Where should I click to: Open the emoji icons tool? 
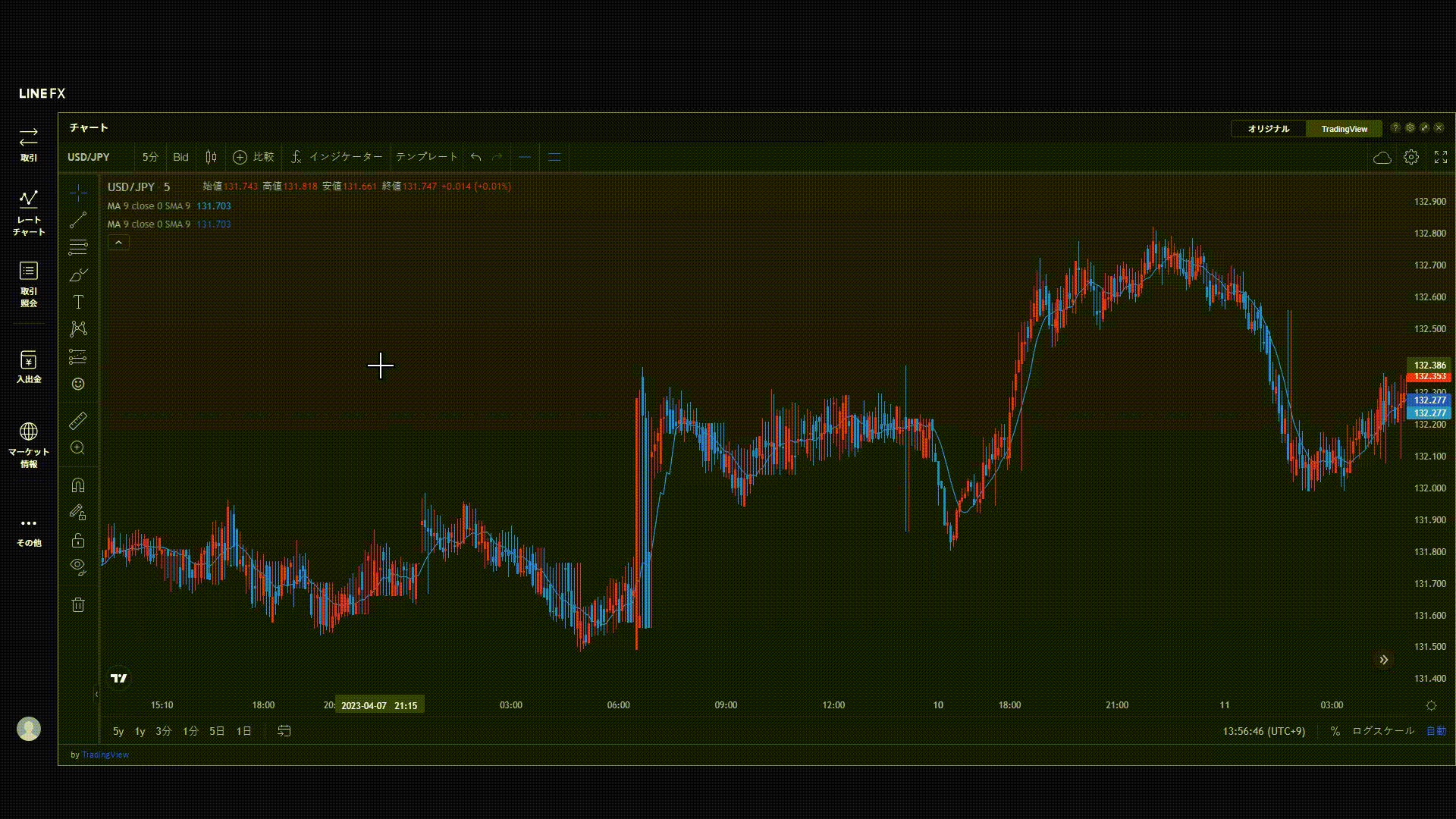click(x=78, y=384)
